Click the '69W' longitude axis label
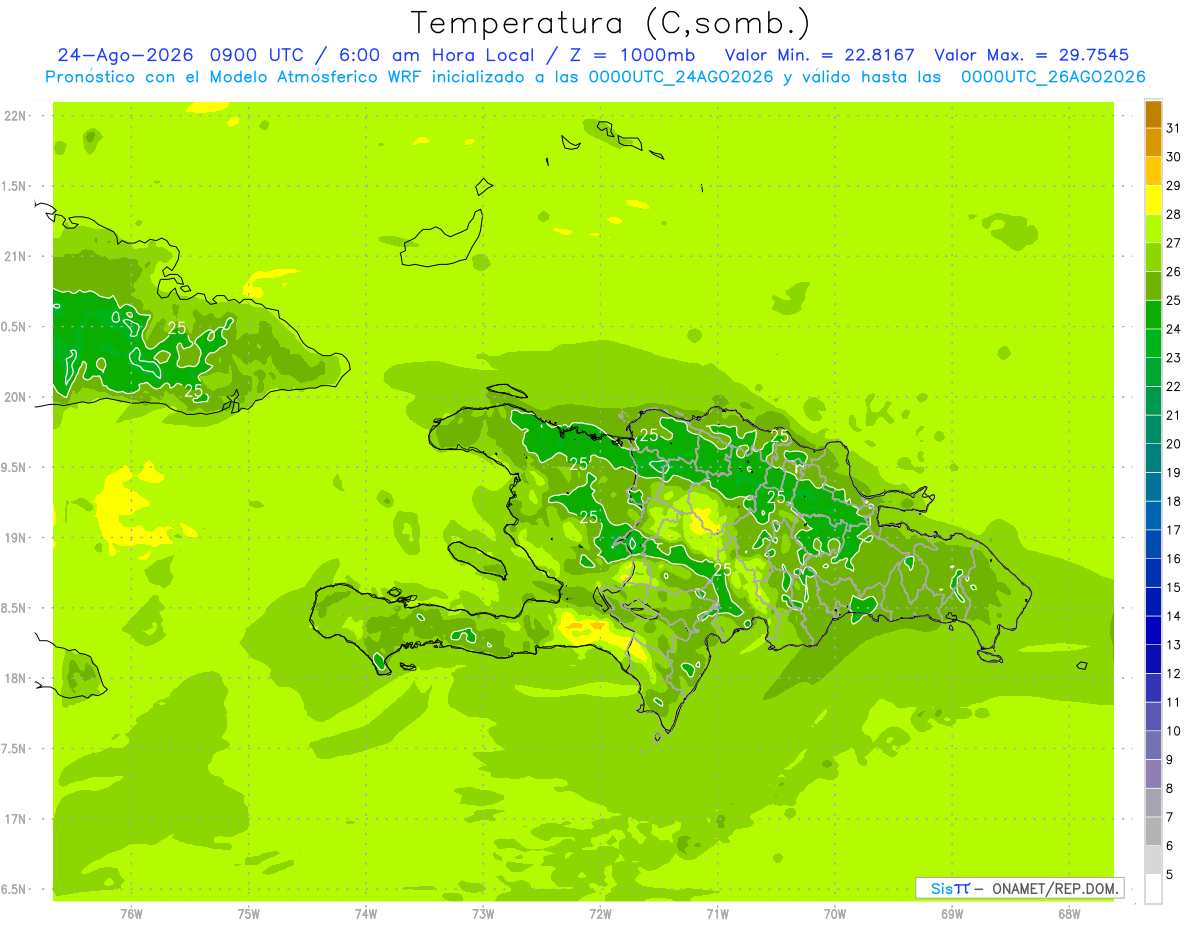 point(952,914)
